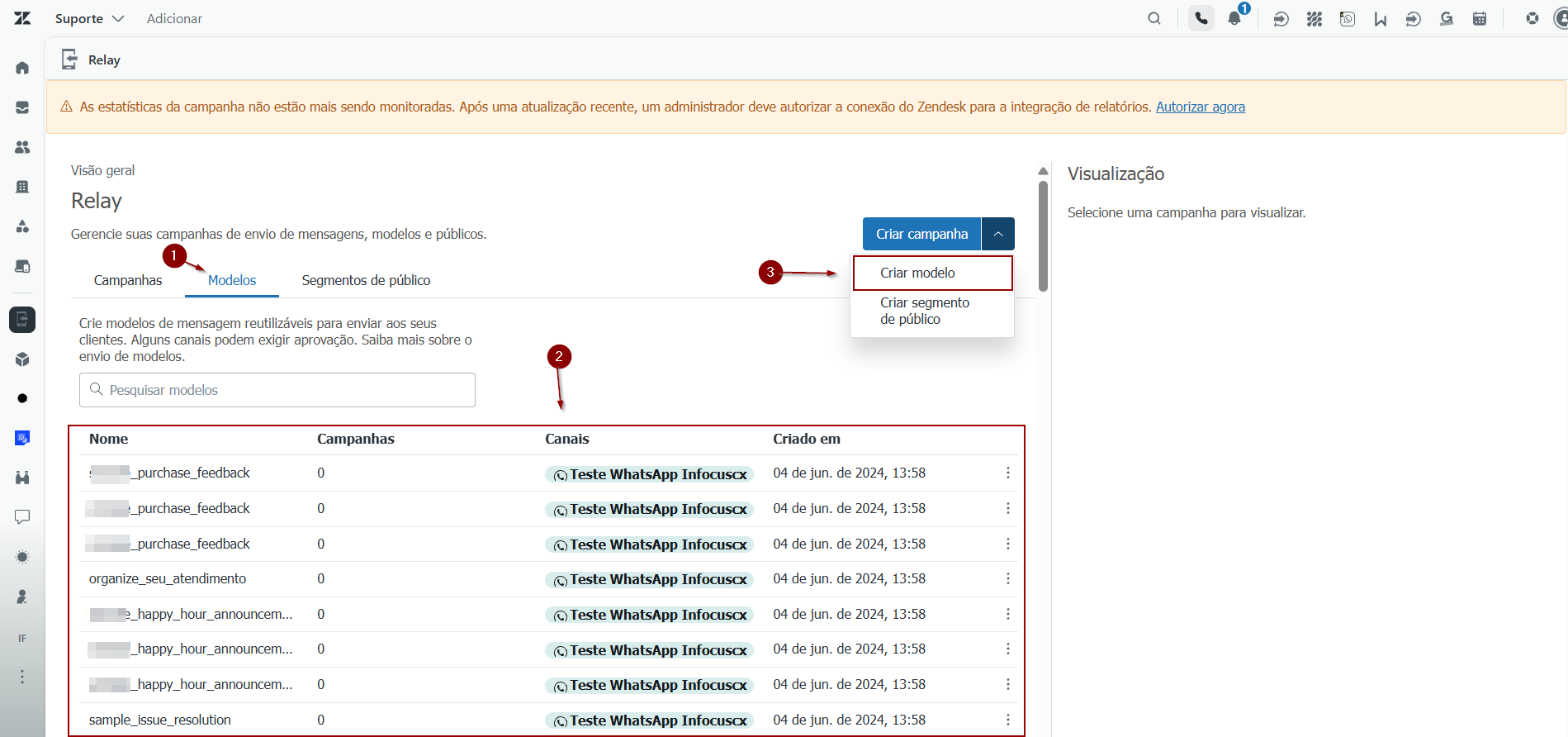Click the Zendesk logo icon
The width and height of the screenshot is (1568, 737).
[22, 18]
